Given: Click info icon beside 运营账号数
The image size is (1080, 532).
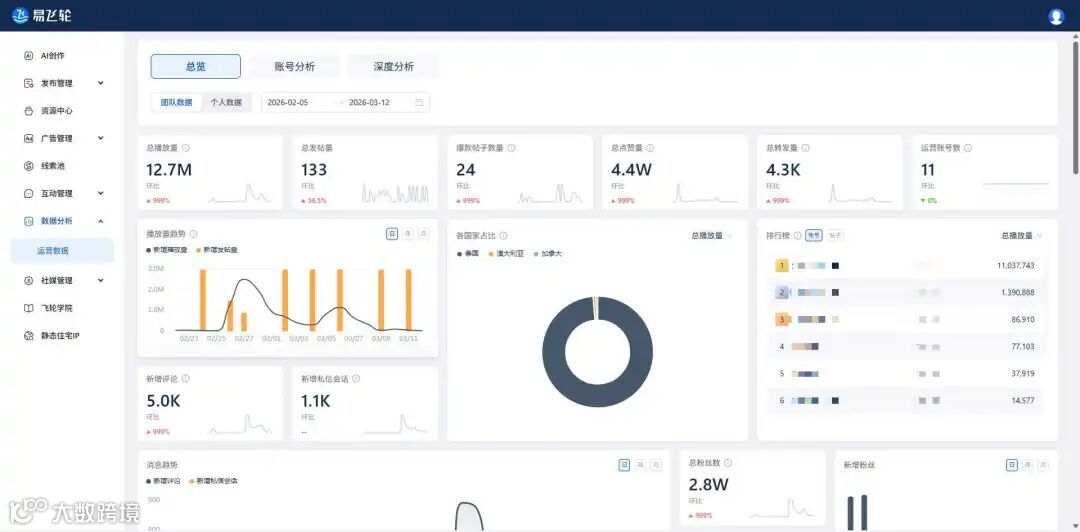Looking at the screenshot, I should (968, 147).
